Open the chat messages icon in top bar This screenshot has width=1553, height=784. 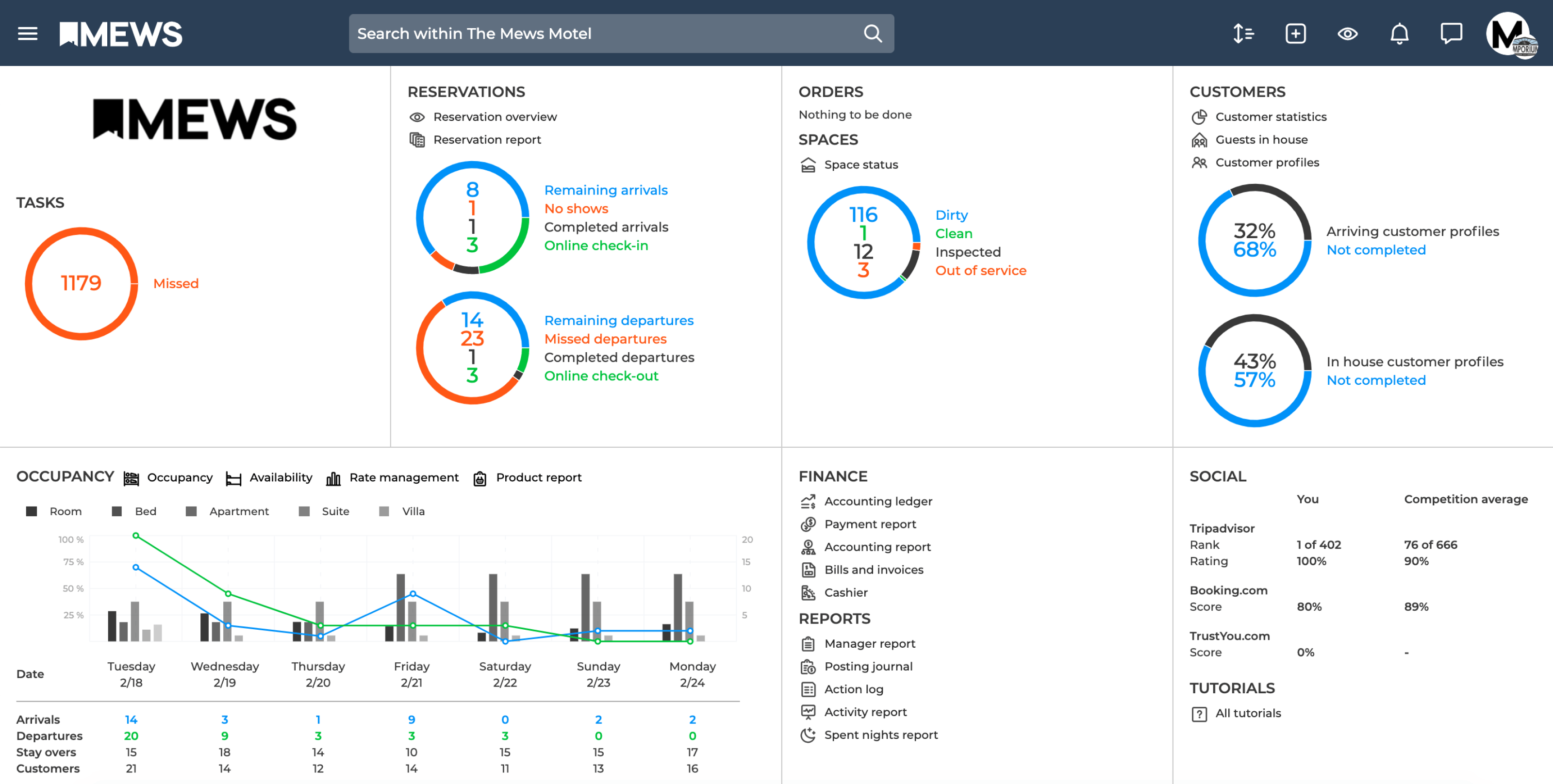point(1451,33)
